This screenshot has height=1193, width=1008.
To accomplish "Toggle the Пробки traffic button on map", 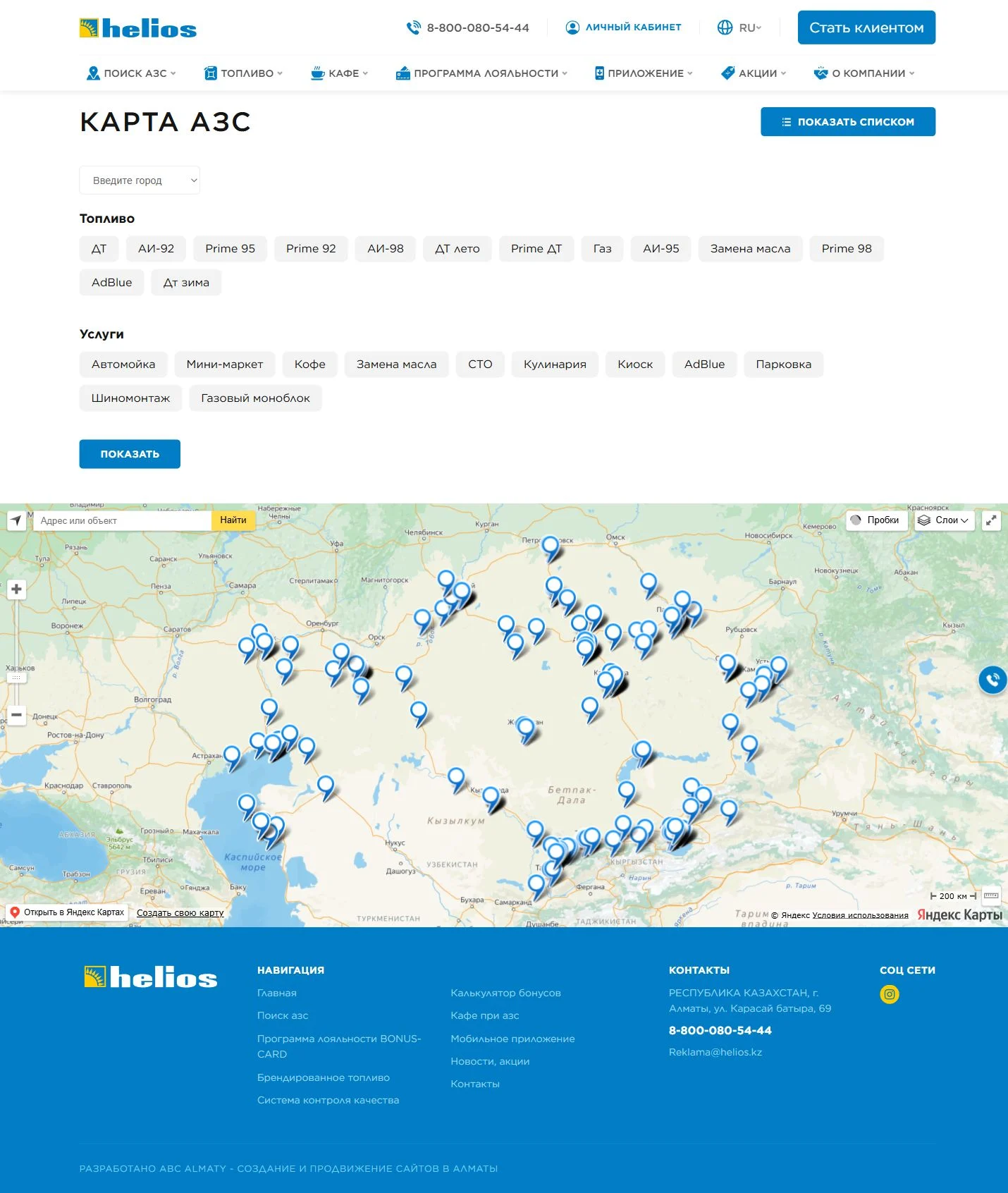I will point(876,520).
